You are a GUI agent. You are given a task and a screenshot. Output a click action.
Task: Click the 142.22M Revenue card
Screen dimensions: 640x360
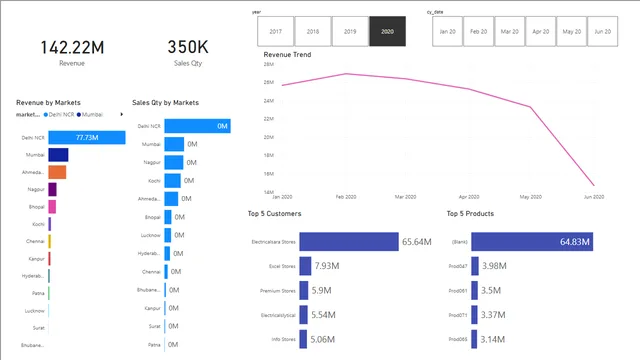click(x=72, y=53)
